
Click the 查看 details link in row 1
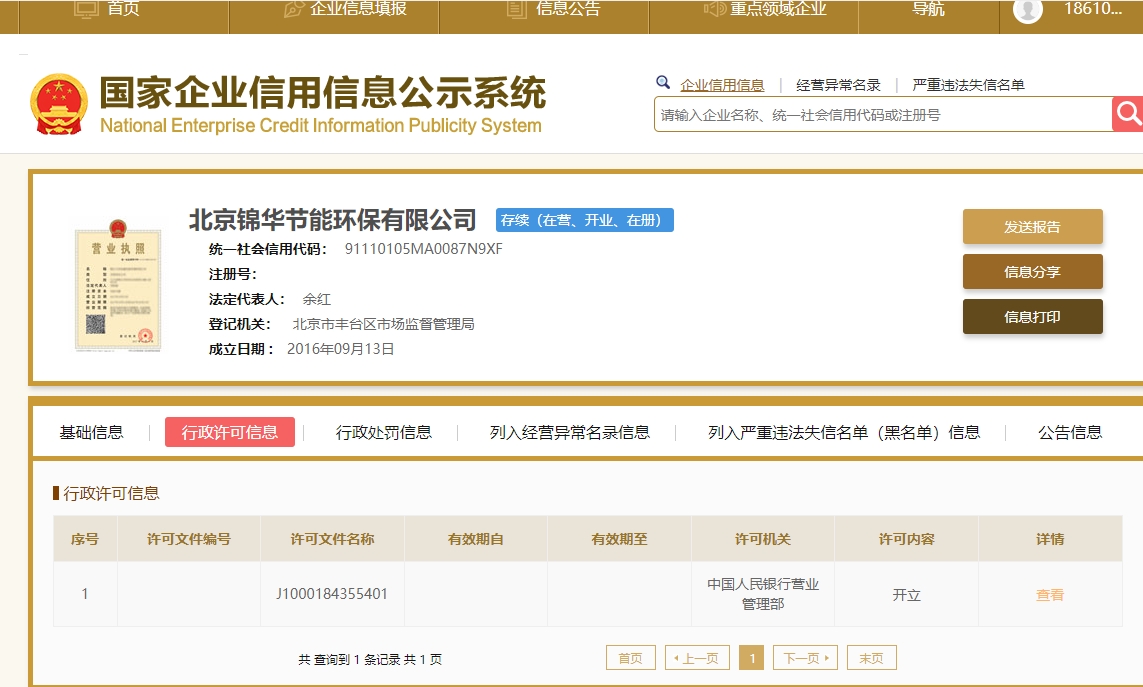[1050, 595]
